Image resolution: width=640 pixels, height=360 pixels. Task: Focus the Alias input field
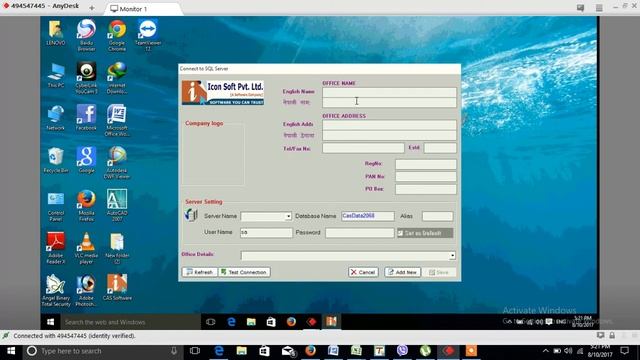tap(437, 216)
